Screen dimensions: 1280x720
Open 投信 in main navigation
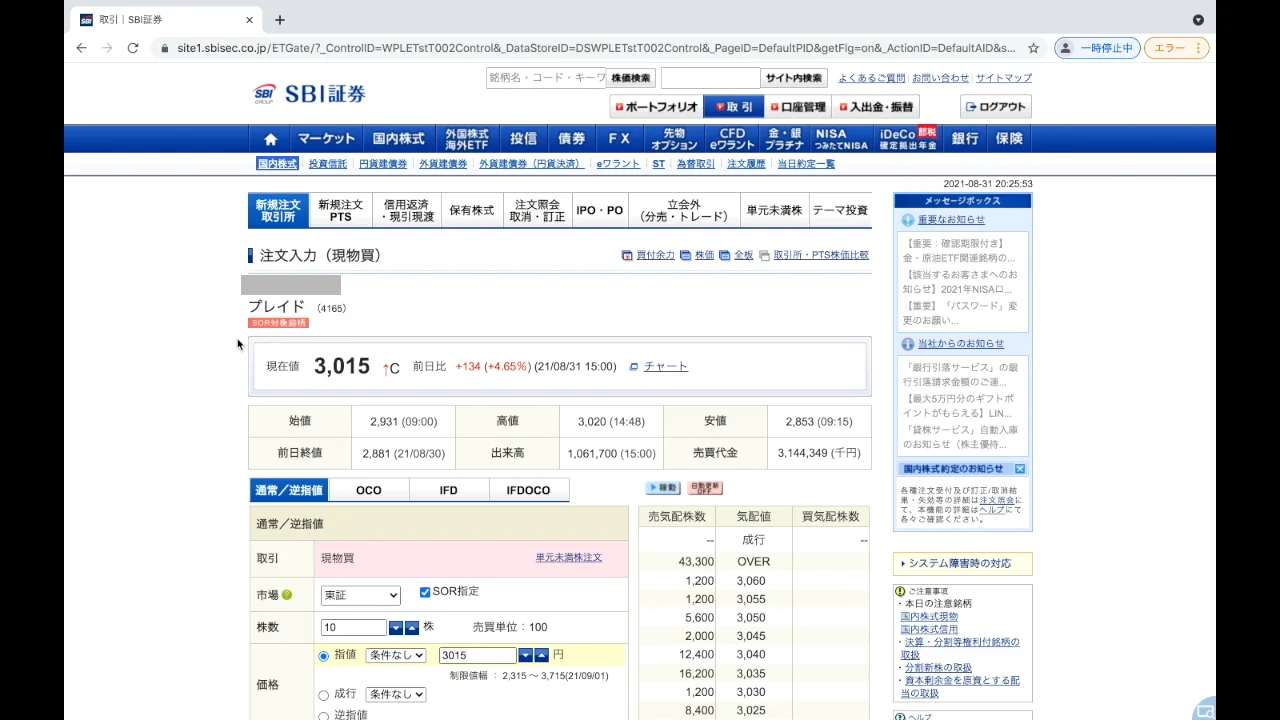pos(524,139)
